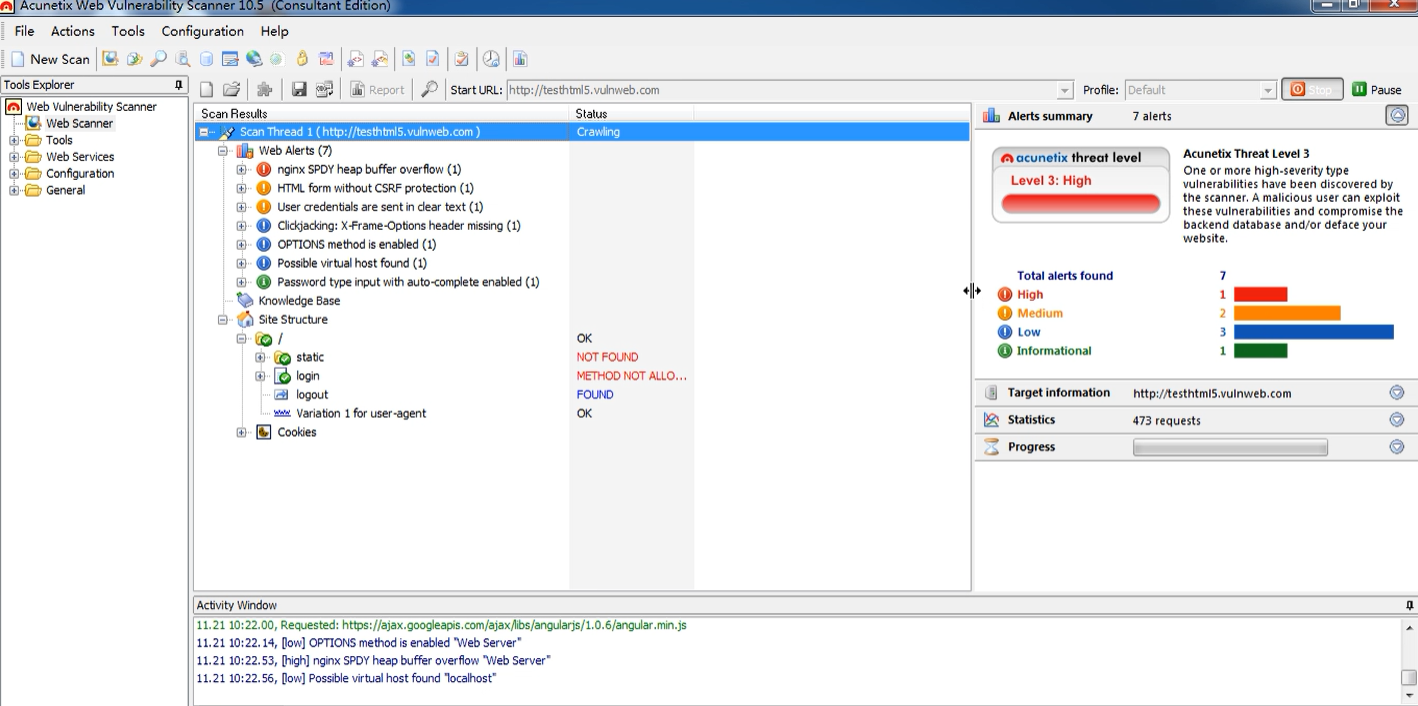Open the Help menu
Image resolution: width=1418 pixels, height=706 pixels.
[274, 31]
